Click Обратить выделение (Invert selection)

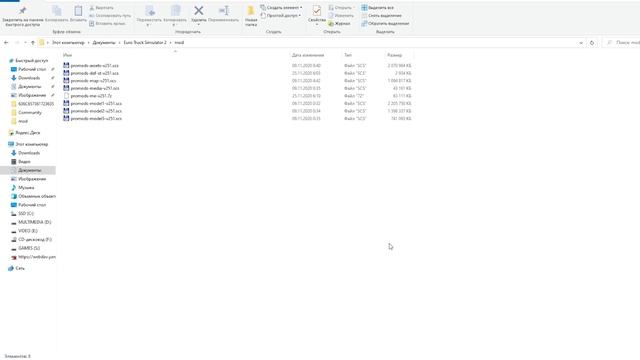pyautogui.click(x=385, y=24)
